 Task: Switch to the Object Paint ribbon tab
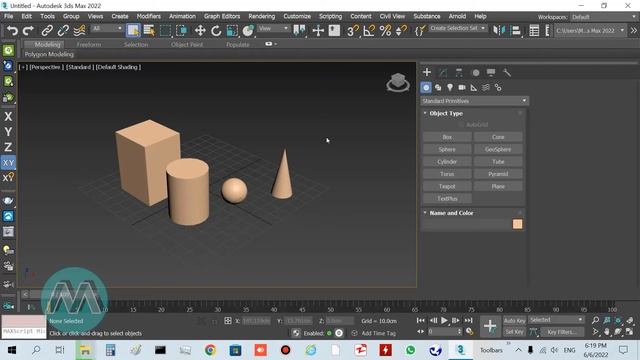[187, 44]
